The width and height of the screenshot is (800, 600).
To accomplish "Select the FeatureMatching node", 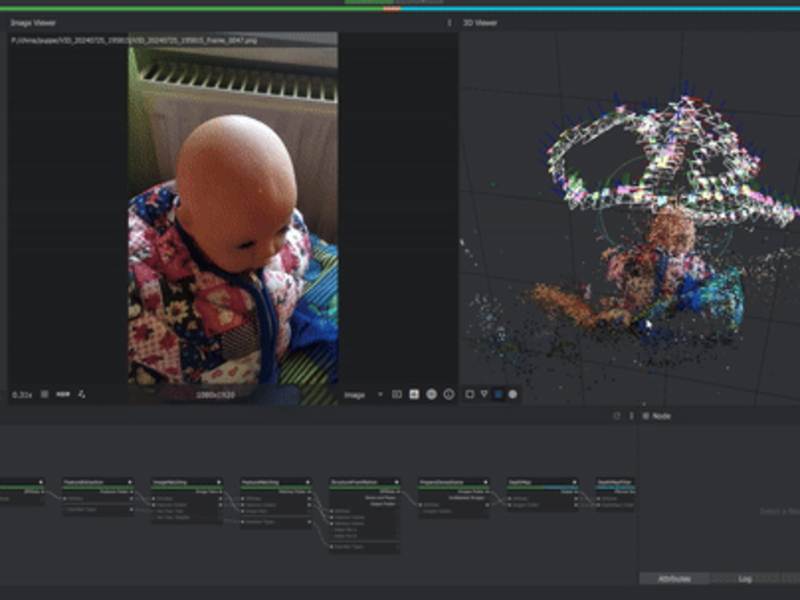I will tap(276, 503).
